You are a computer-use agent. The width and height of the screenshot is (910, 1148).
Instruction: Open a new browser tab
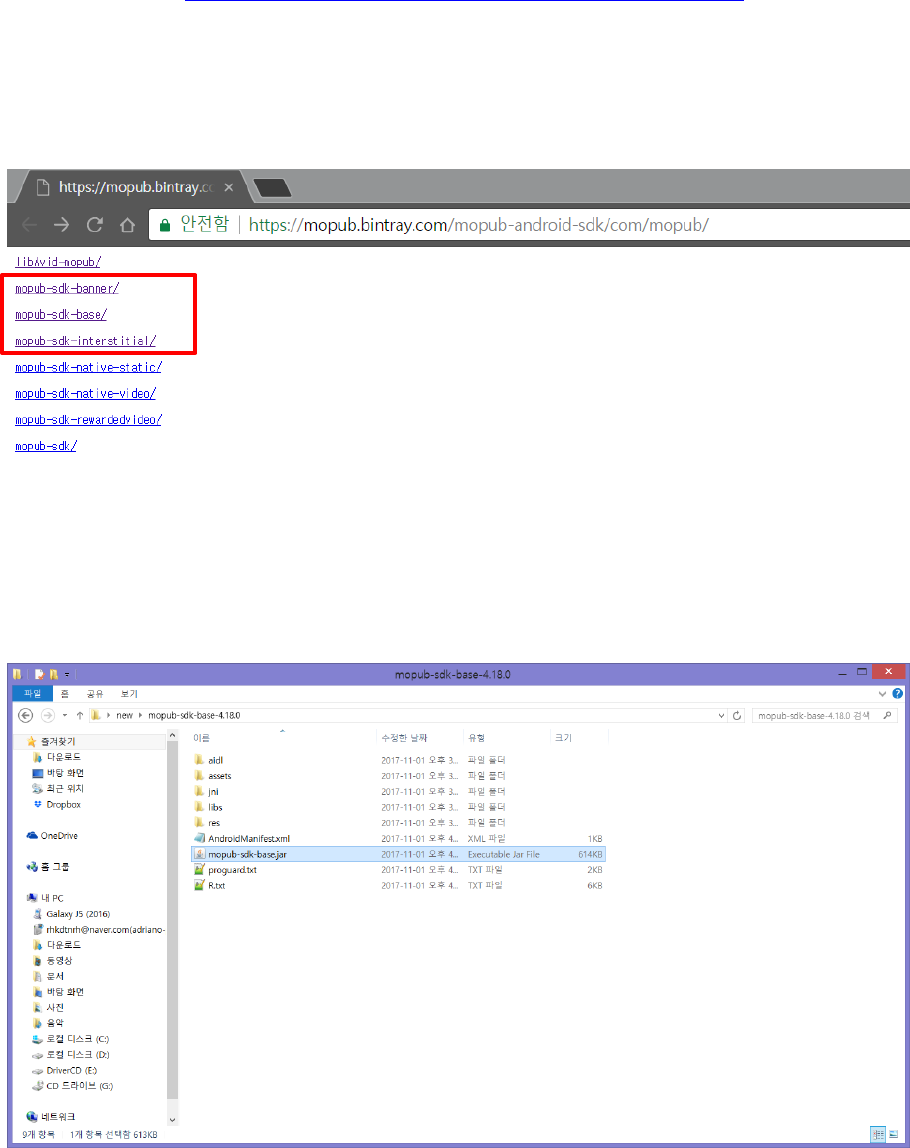coord(272,188)
